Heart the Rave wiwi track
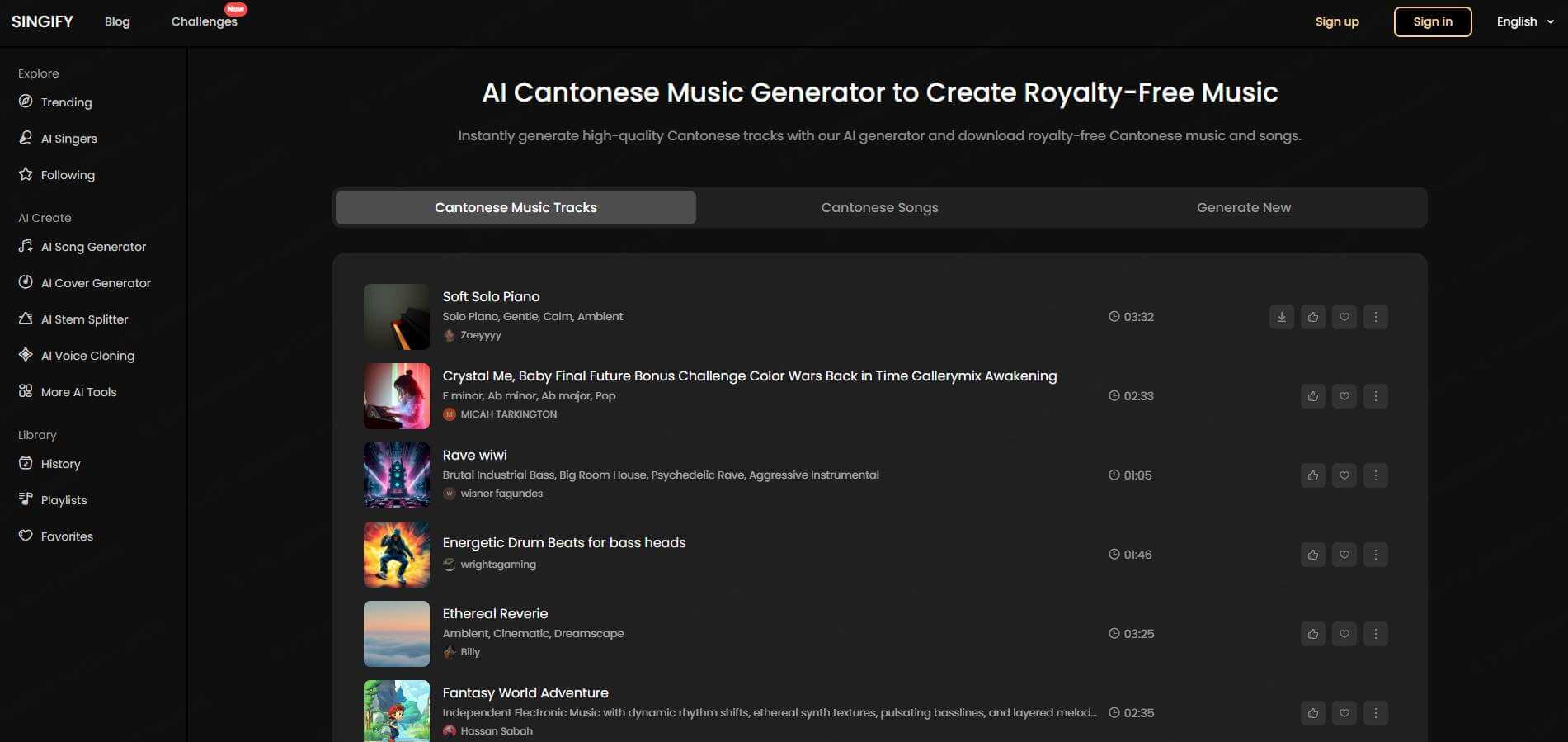This screenshot has height=742, width=1568. [1344, 475]
